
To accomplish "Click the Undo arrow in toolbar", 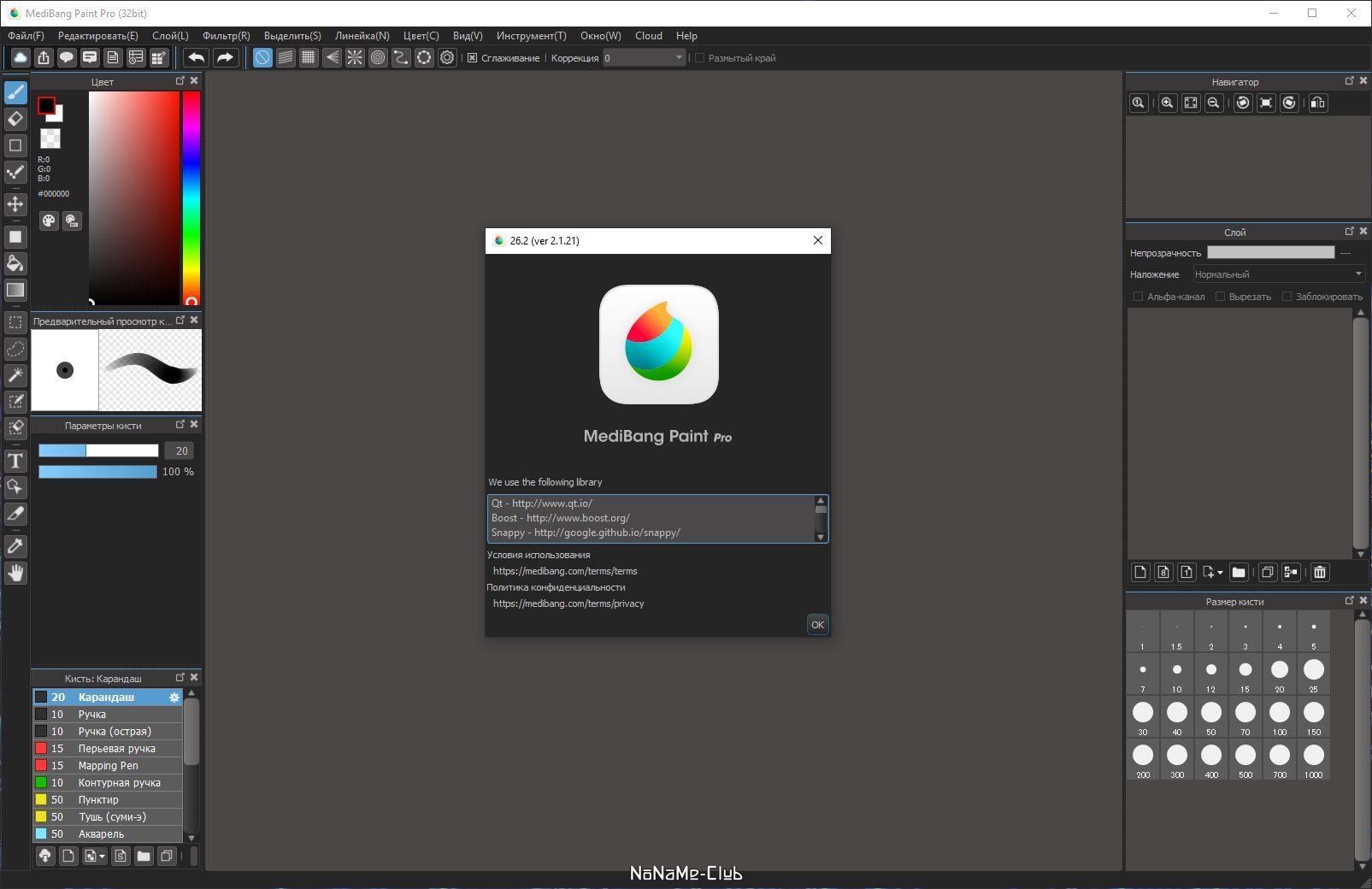I will point(196,57).
